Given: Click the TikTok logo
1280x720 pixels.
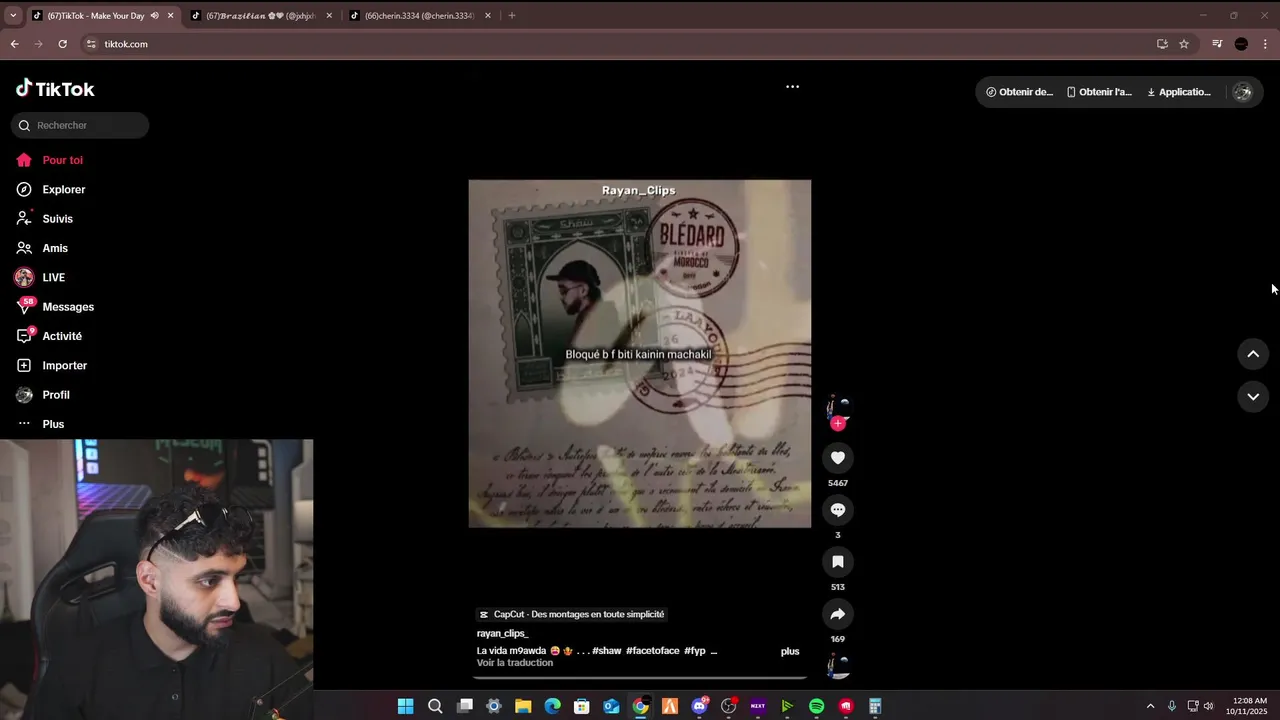Looking at the screenshot, I should [x=55, y=89].
